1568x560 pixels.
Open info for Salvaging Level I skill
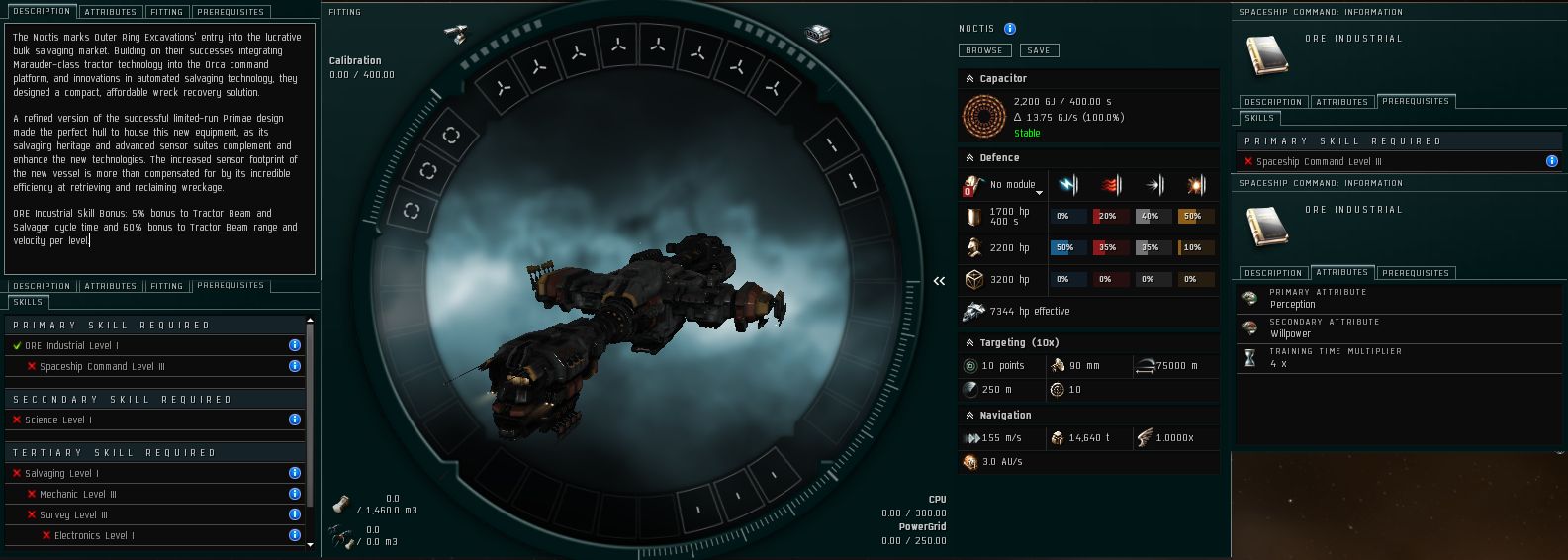(295, 473)
